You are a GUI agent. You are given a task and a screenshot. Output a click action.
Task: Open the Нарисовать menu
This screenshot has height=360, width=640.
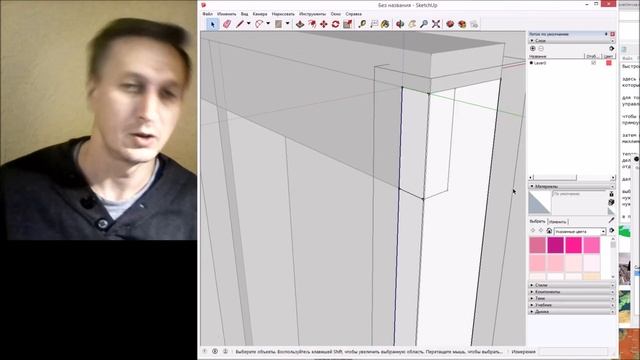click(x=283, y=14)
